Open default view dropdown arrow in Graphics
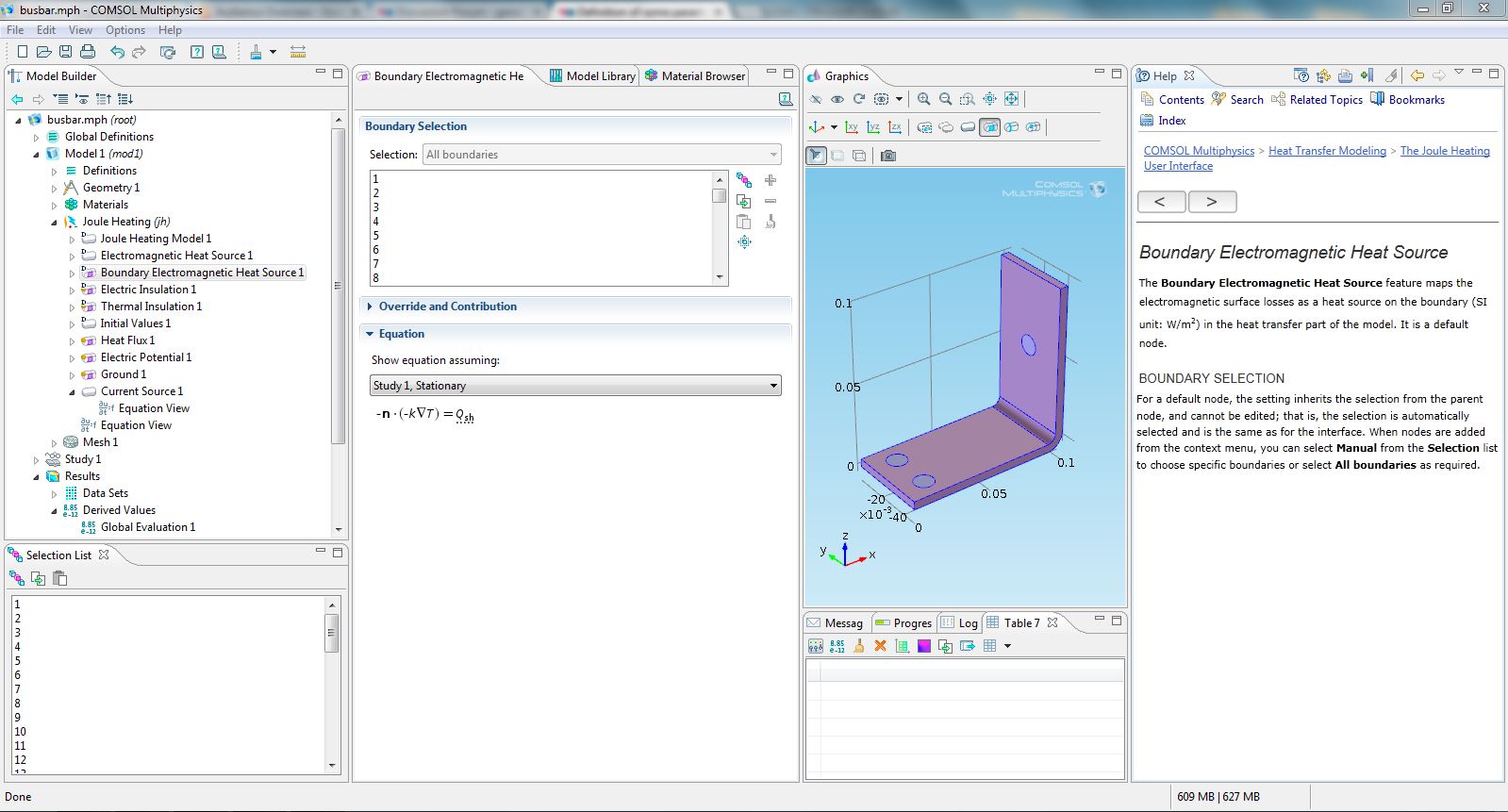1508x812 pixels. 834,127
